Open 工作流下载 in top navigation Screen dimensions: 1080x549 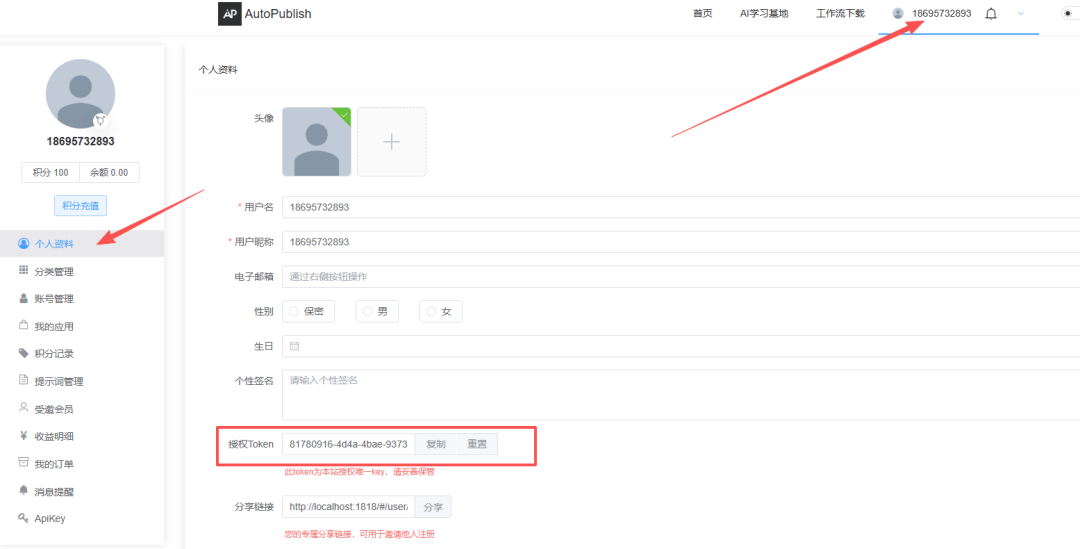pyautogui.click(x=840, y=14)
